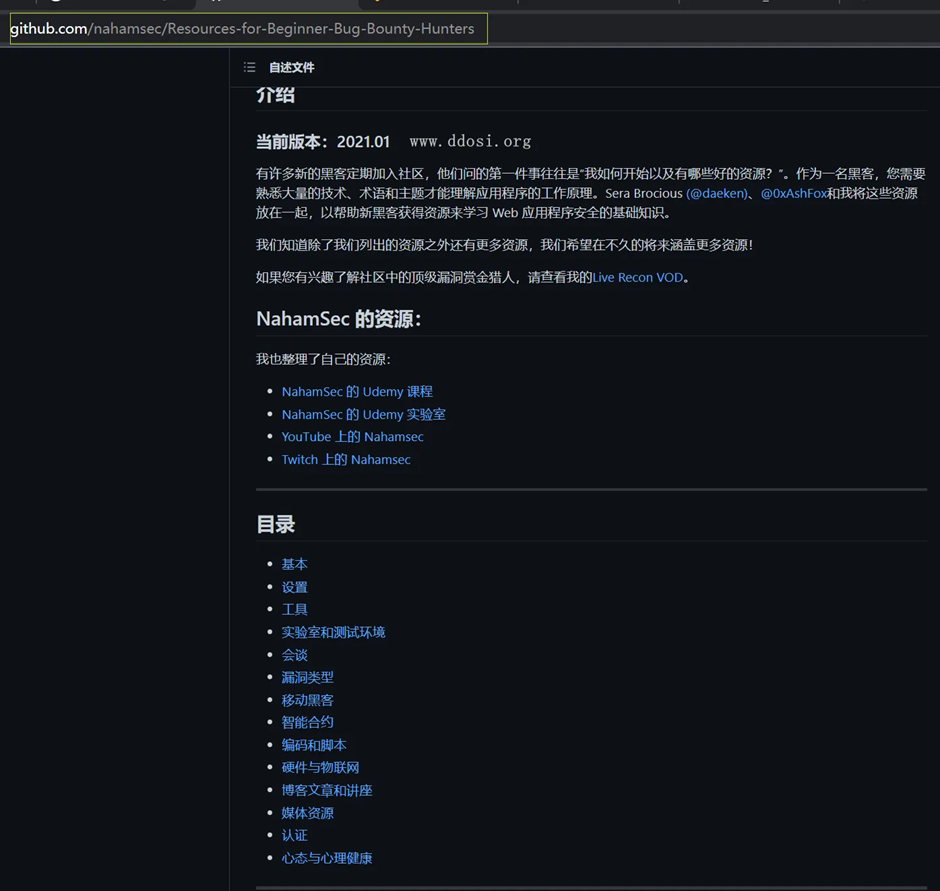
Task: Open 认证 contents link
Action: tap(294, 835)
